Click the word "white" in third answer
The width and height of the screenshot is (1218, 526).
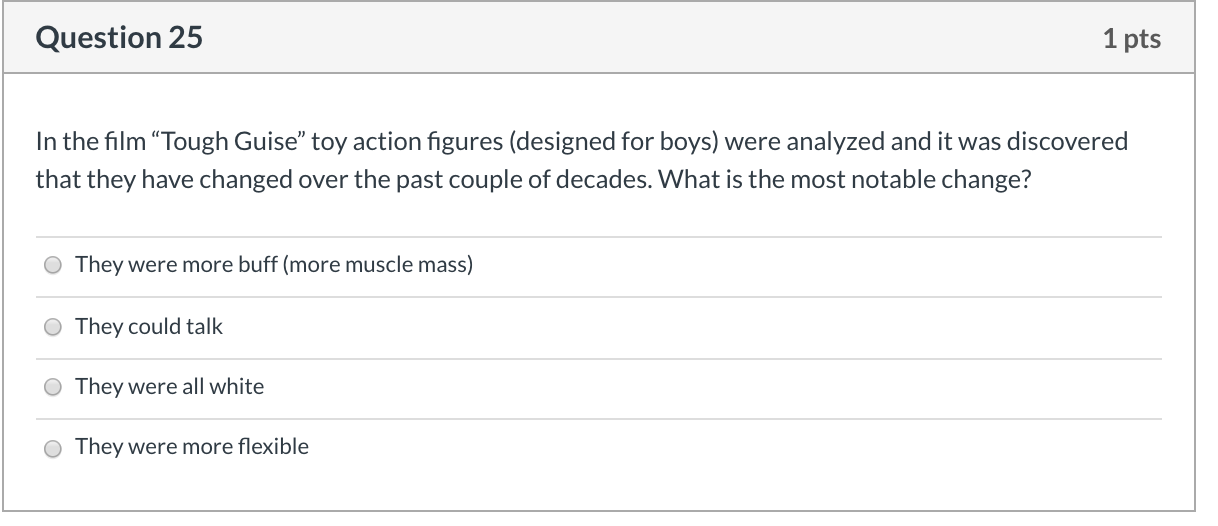point(237,387)
